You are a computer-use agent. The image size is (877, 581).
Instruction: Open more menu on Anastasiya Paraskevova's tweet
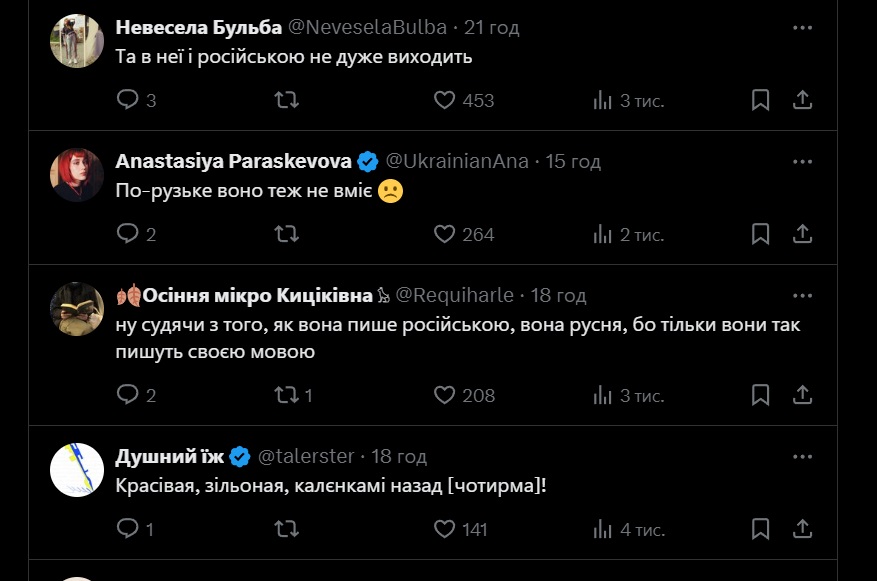(x=802, y=161)
